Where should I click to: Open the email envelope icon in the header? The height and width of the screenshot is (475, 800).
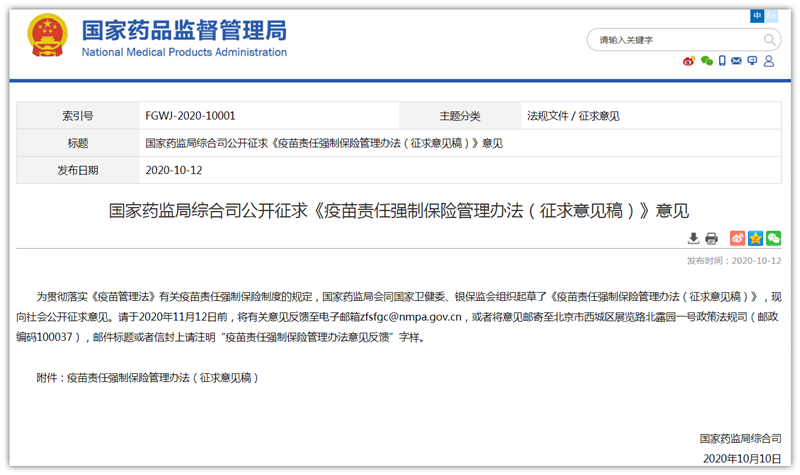click(x=736, y=61)
